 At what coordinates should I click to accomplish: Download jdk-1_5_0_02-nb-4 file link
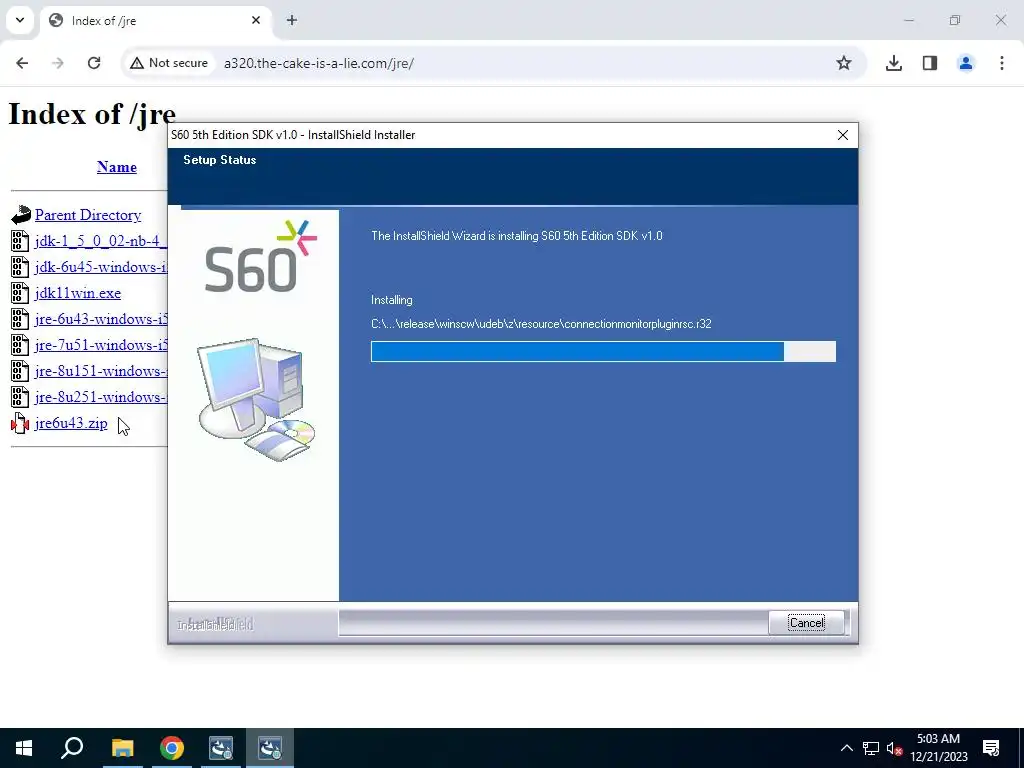click(x=101, y=241)
